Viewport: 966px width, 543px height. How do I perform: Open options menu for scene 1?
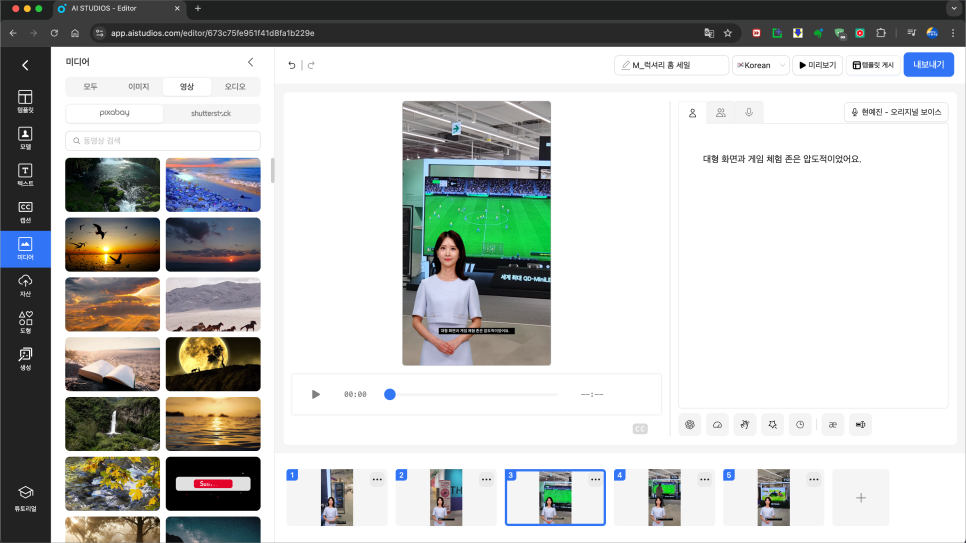coord(377,480)
